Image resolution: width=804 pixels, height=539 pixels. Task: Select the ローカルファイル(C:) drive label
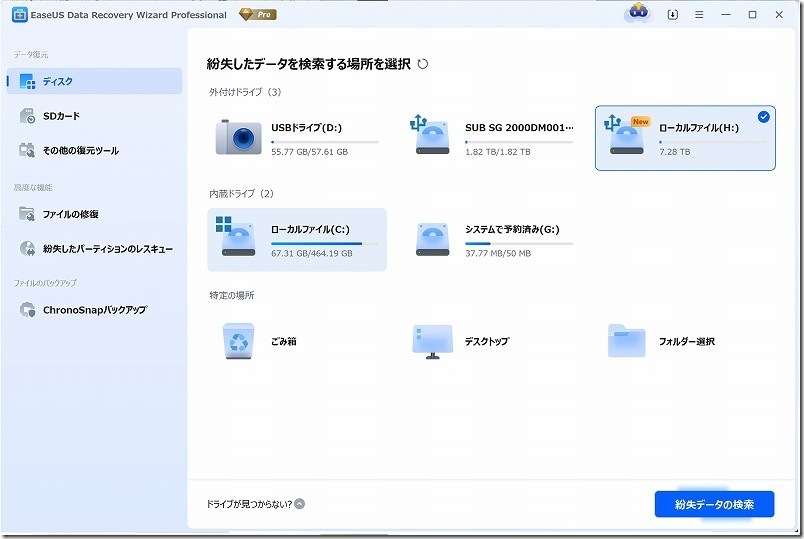(310, 229)
